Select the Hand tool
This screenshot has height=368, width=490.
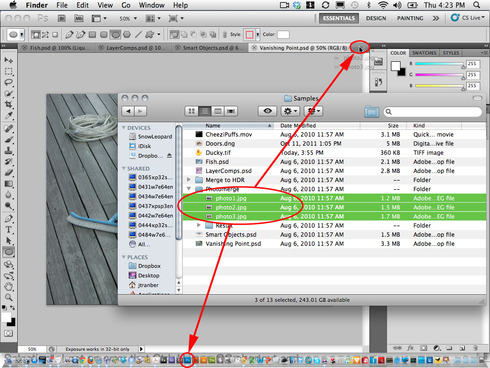9,287
